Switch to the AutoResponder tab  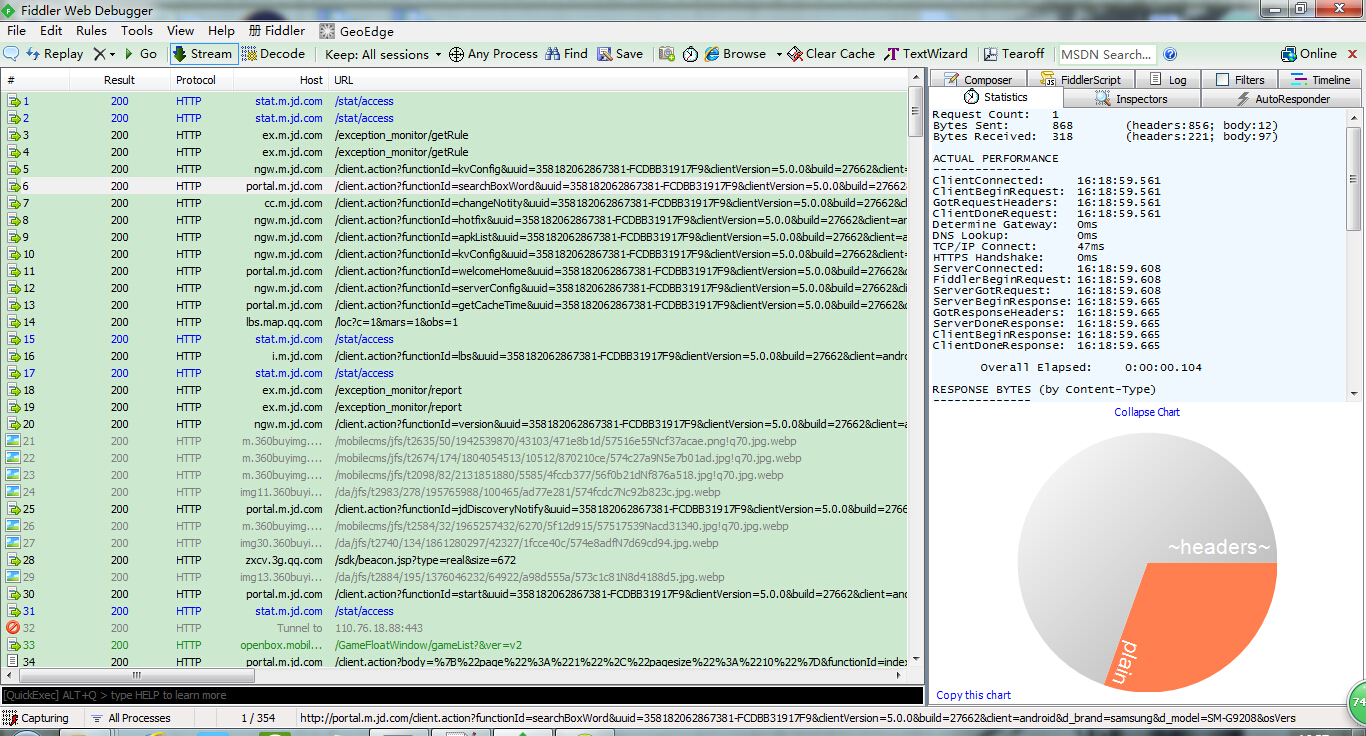tap(1282, 99)
